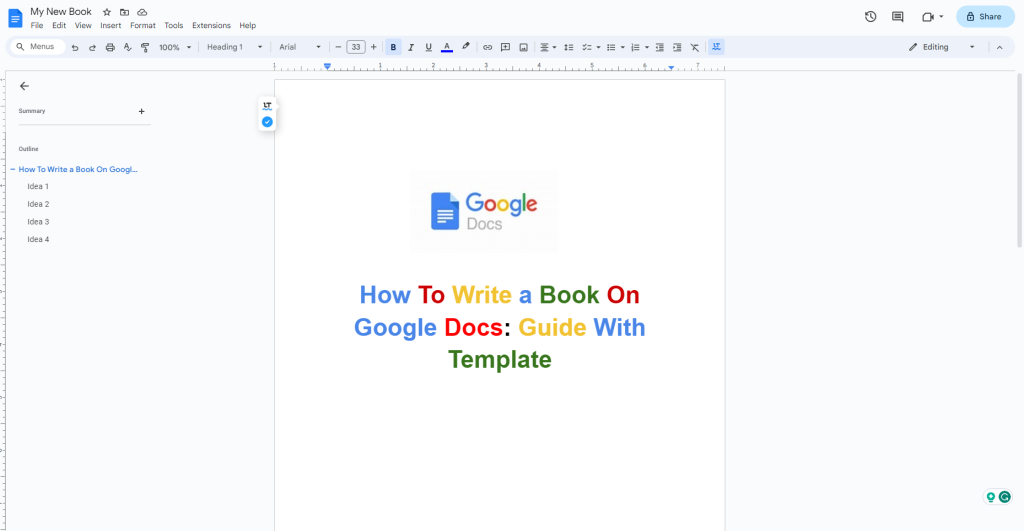Click the LanguageTool floating margin icon
1024x531 pixels.
click(x=267, y=105)
